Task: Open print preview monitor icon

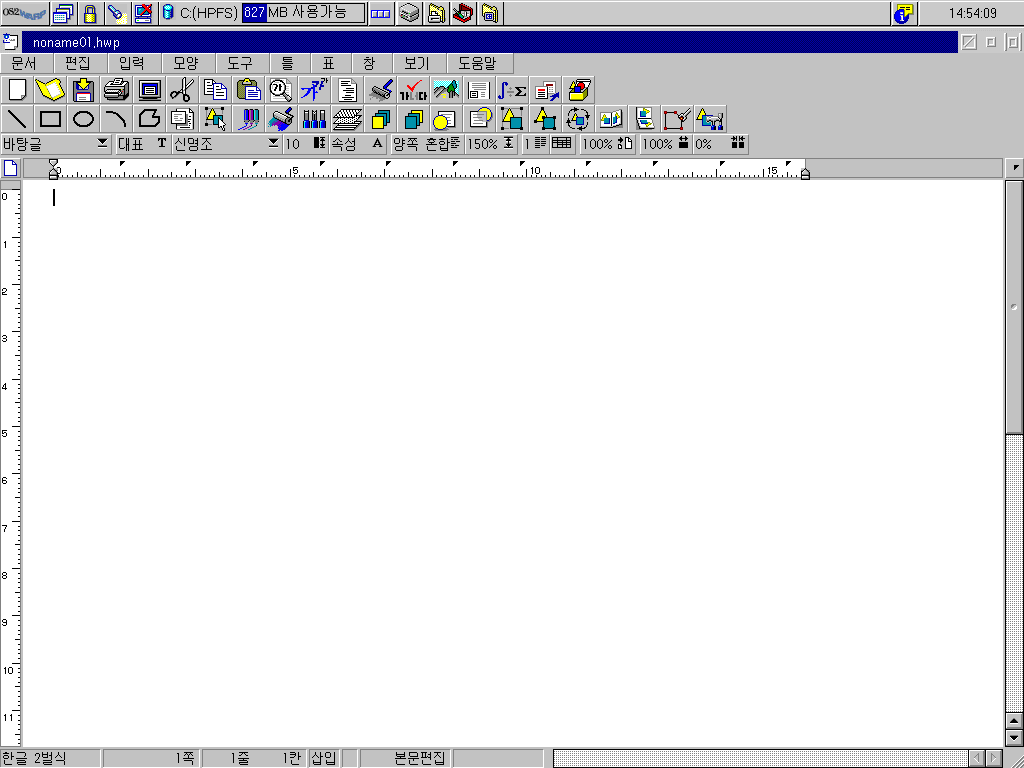Action: click(150, 90)
